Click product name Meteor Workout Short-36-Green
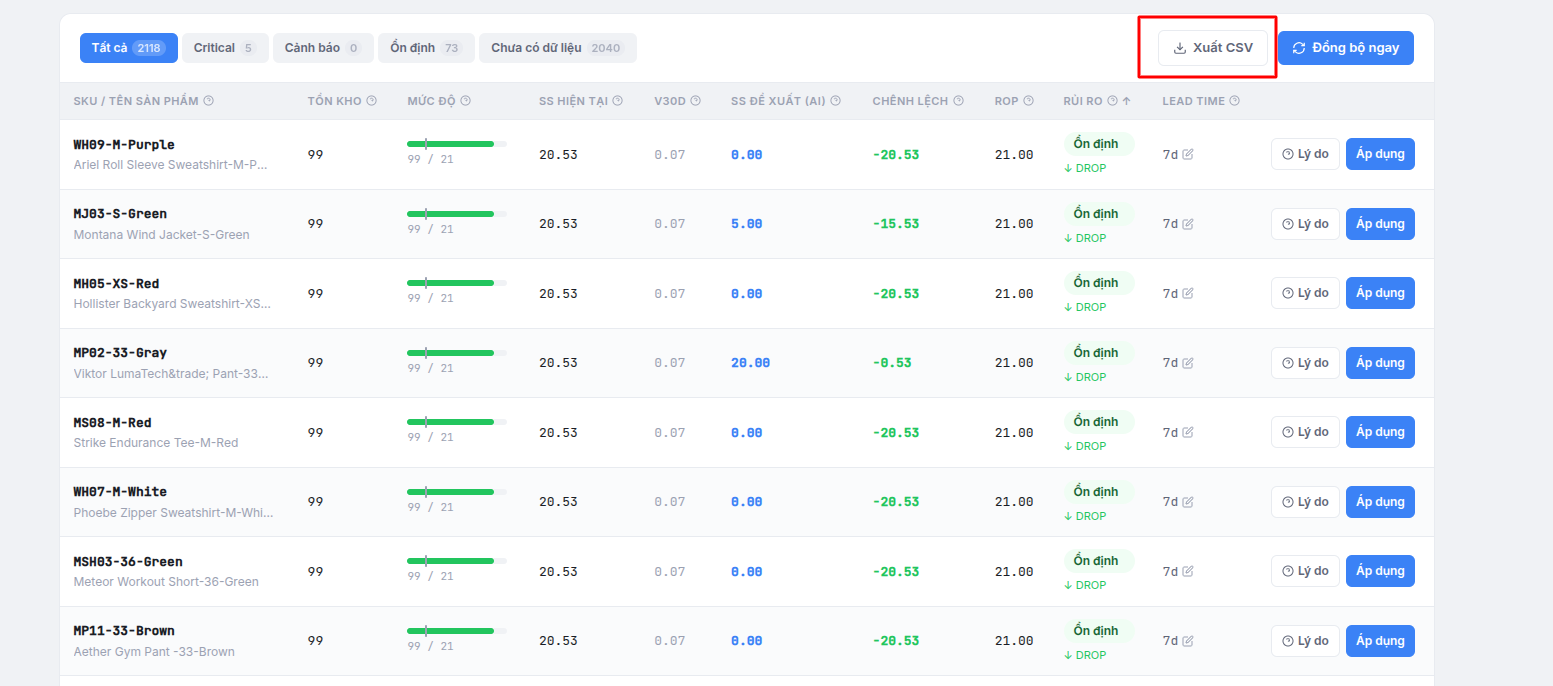 point(166,582)
